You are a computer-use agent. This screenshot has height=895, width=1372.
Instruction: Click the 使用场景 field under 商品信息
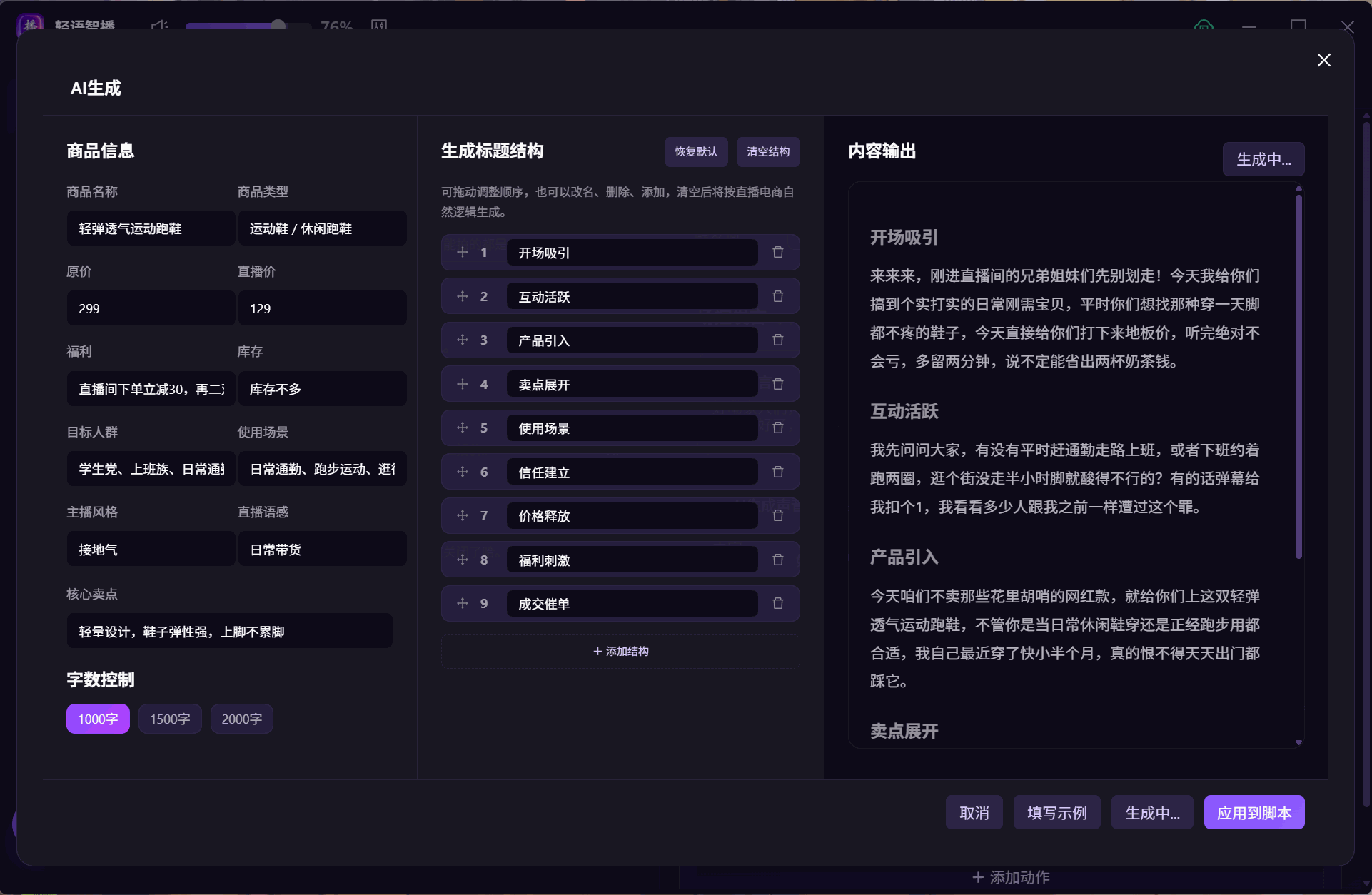coord(322,469)
